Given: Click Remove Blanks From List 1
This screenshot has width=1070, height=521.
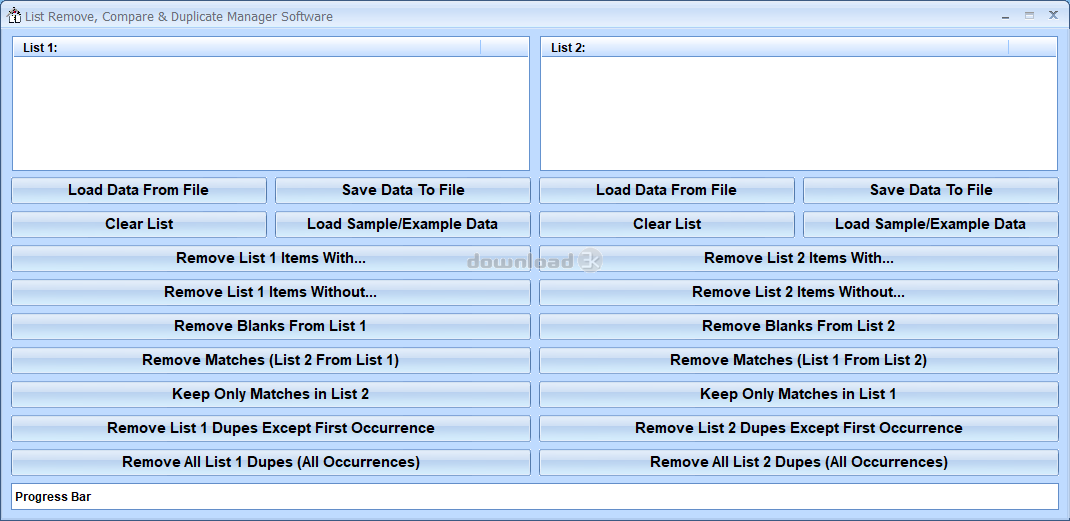Looking at the screenshot, I should click(271, 326).
